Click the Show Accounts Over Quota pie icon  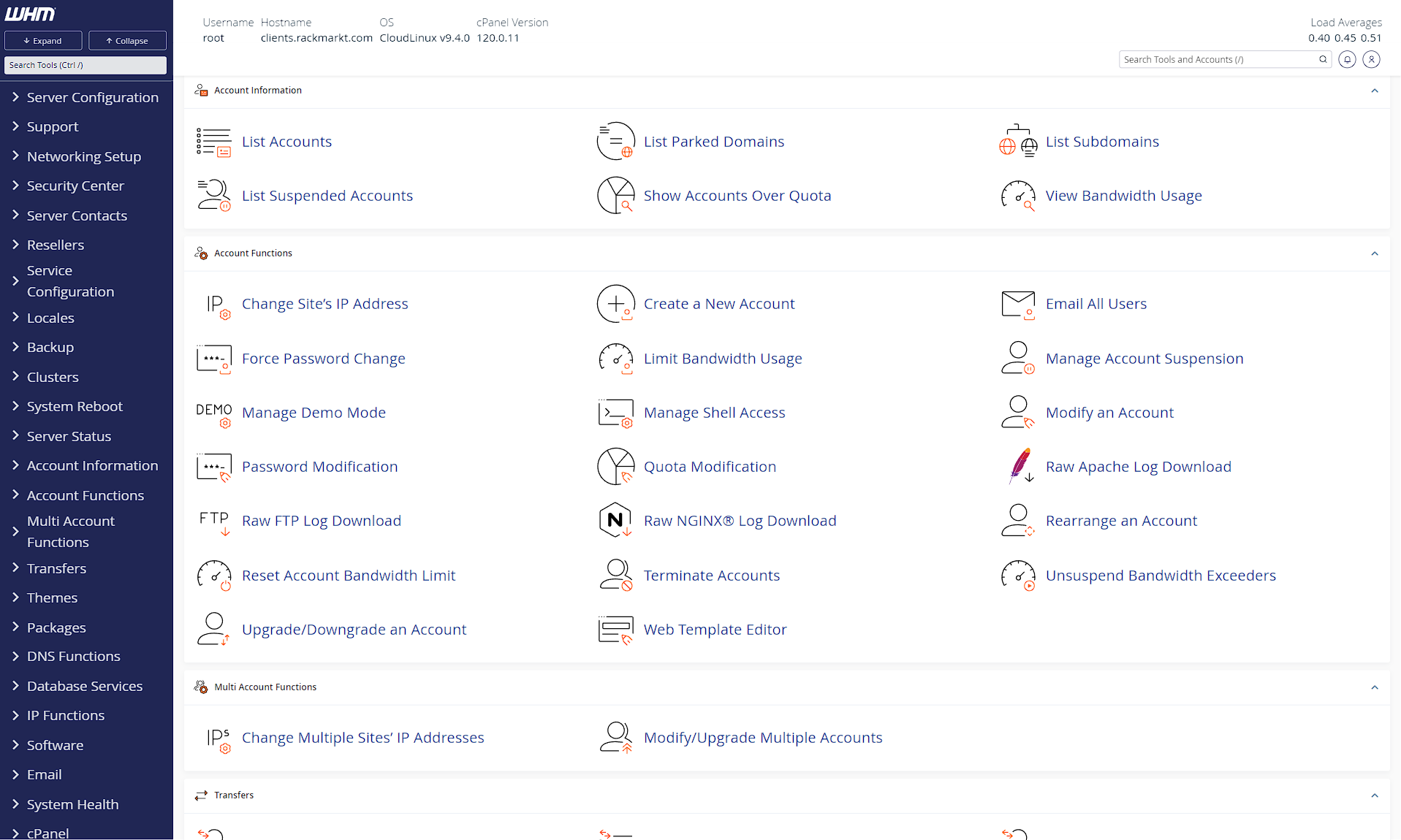coord(615,196)
